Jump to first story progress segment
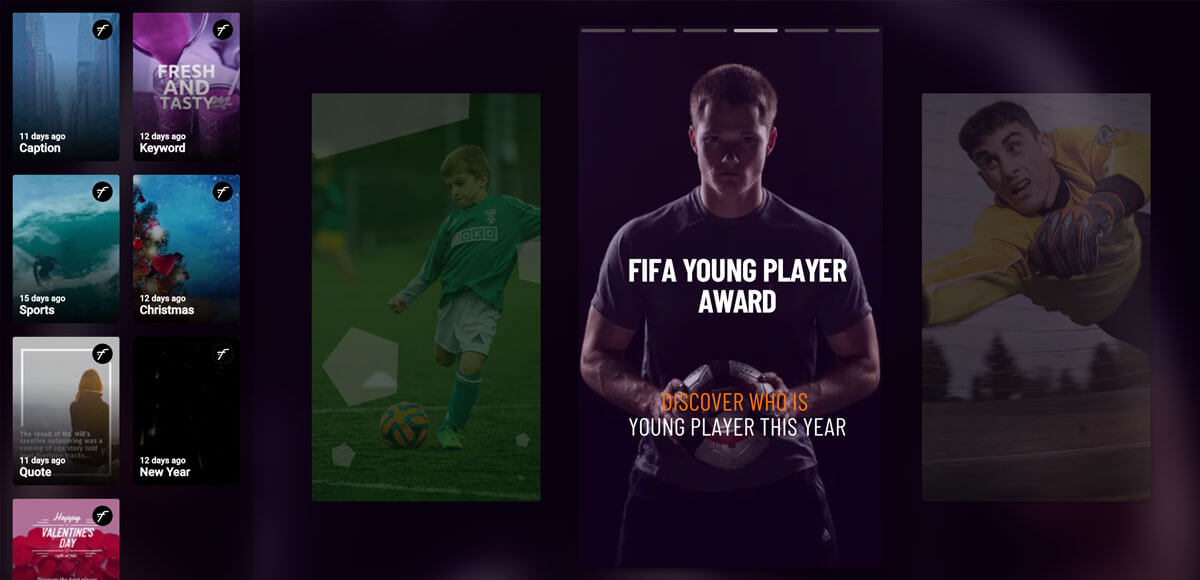The image size is (1200, 580). pyautogui.click(x=603, y=30)
